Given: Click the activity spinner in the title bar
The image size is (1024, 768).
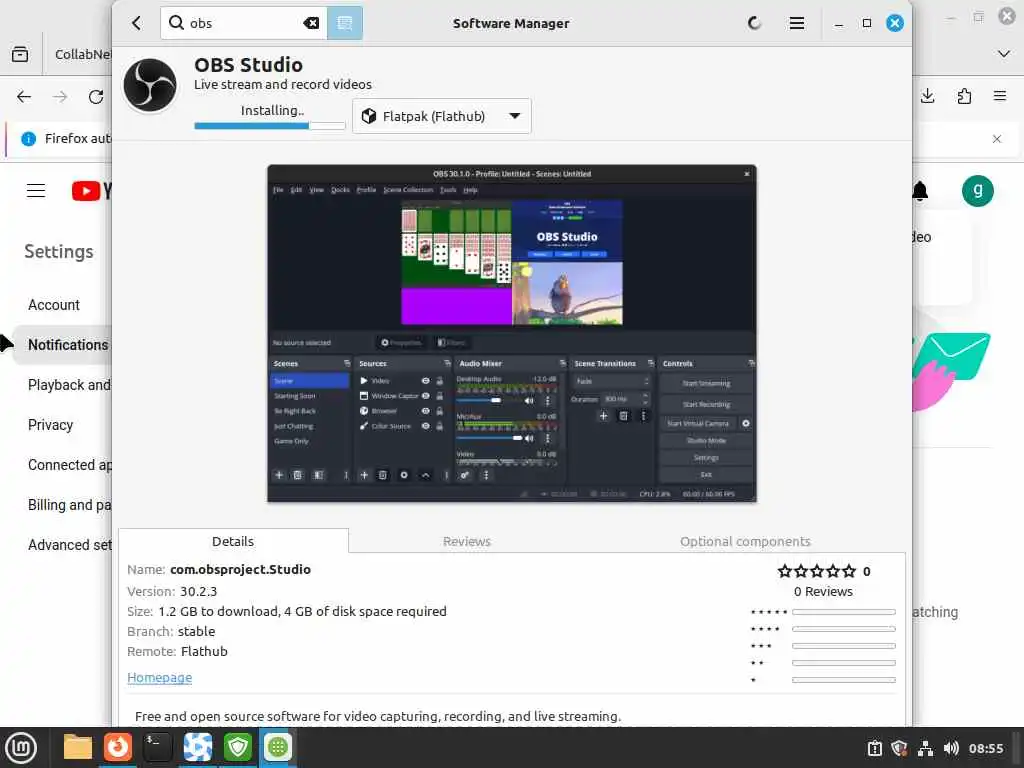Looking at the screenshot, I should 754,23.
